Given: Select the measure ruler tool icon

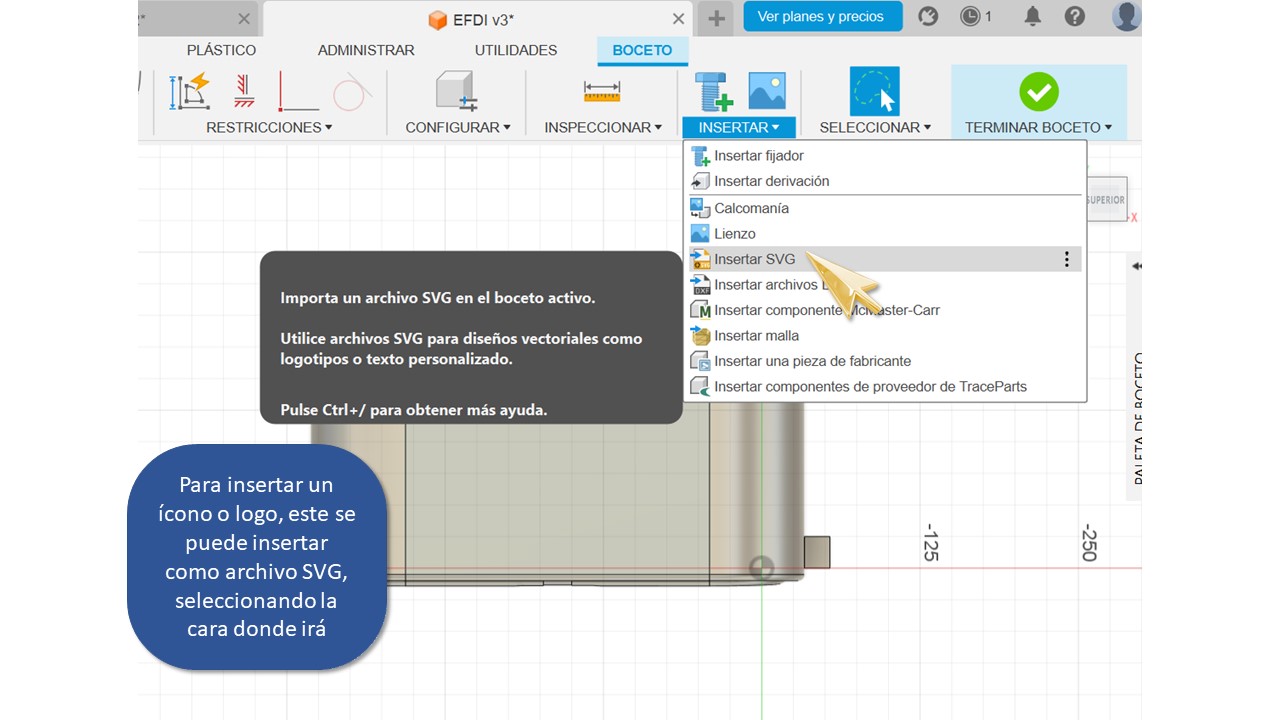Looking at the screenshot, I should click(x=602, y=92).
